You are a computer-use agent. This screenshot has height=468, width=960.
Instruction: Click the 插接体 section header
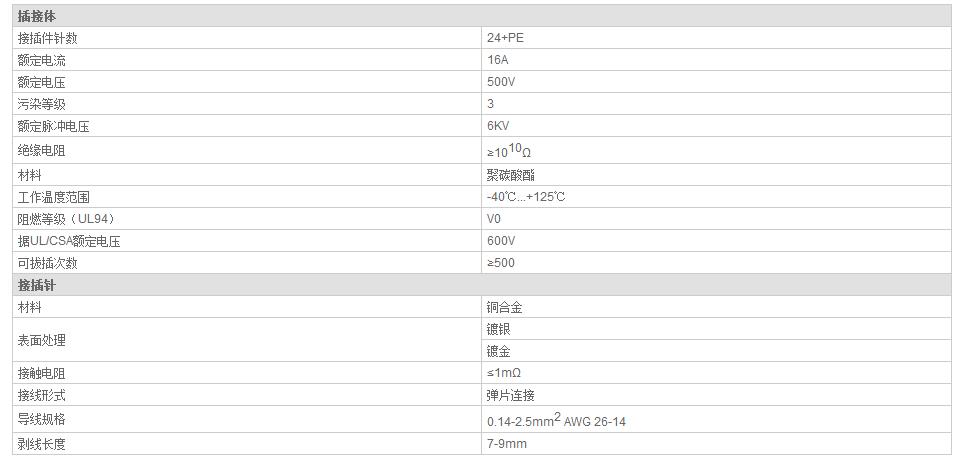pyautogui.click(x=37, y=16)
